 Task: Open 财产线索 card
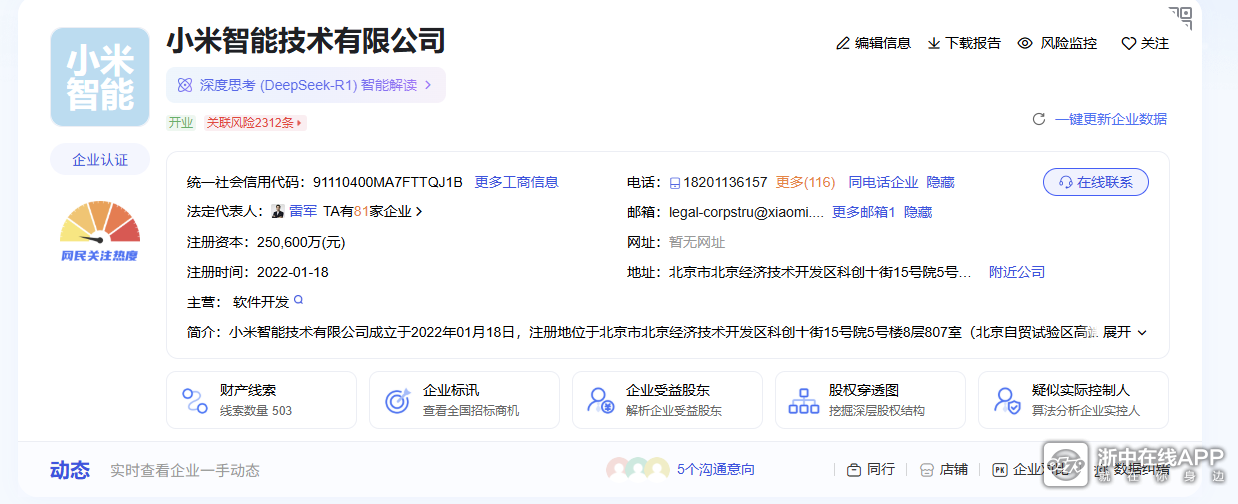coord(261,400)
